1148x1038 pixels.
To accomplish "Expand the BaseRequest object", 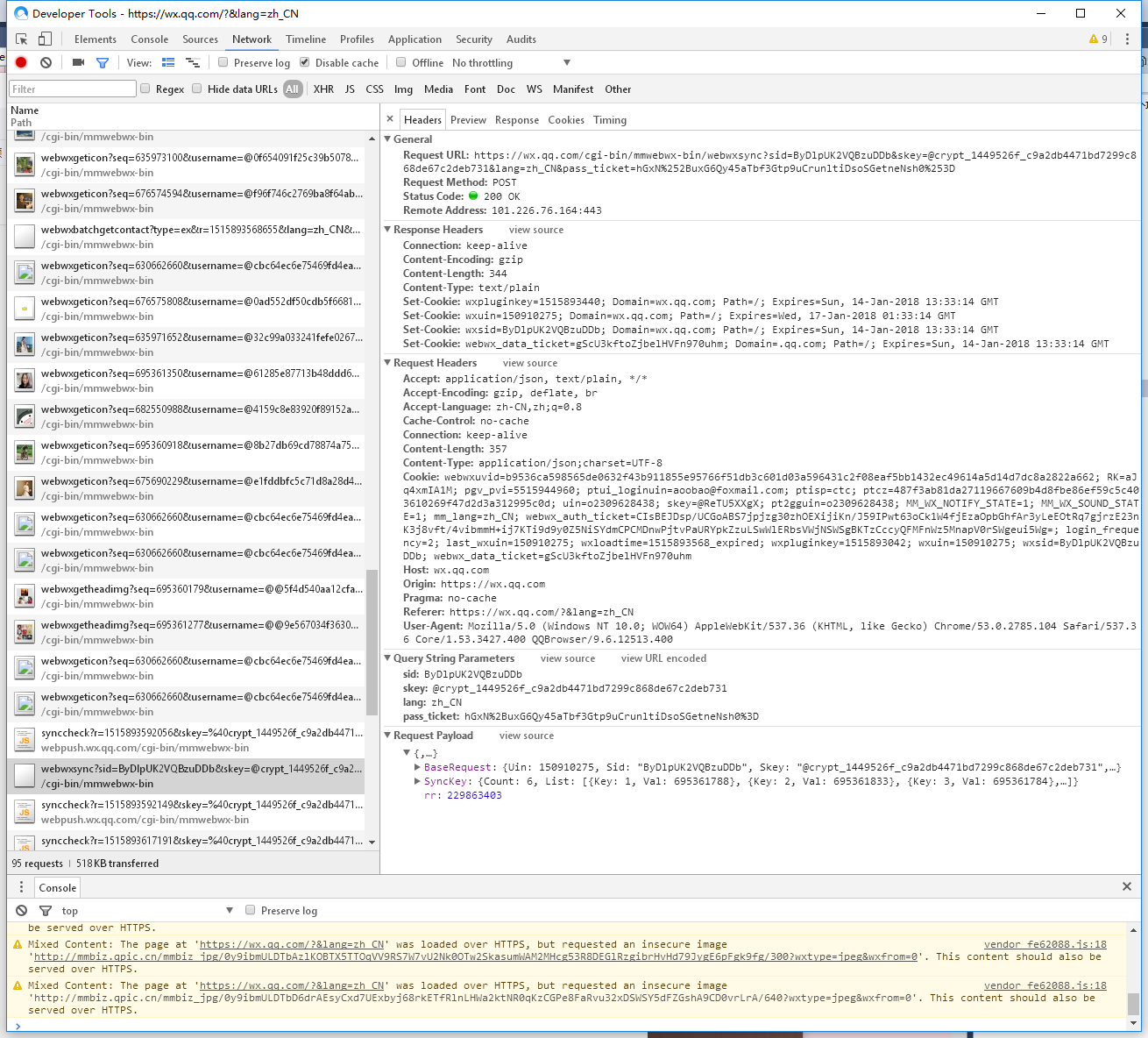I will click(x=417, y=767).
